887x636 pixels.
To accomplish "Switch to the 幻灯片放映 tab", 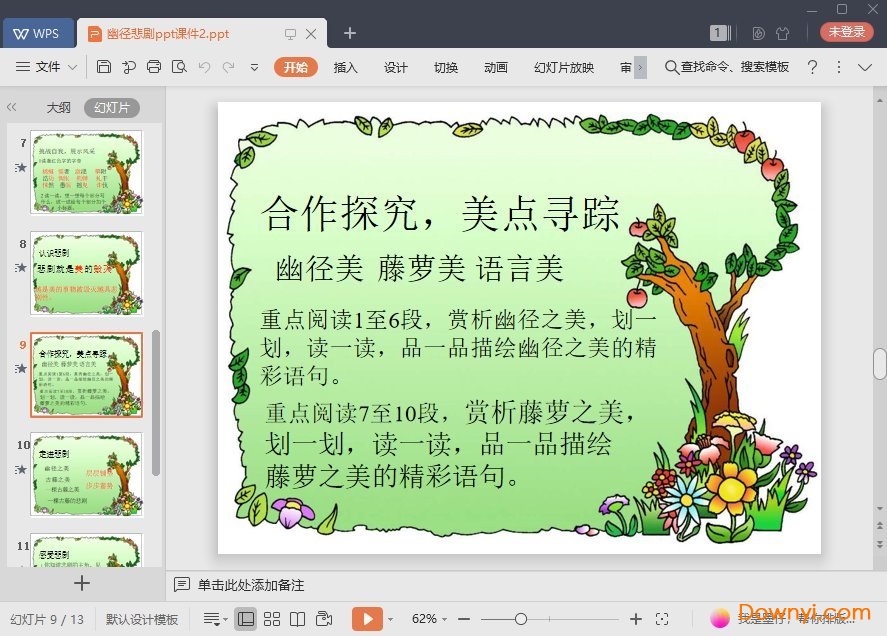I will pyautogui.click(x=563, y=67).
